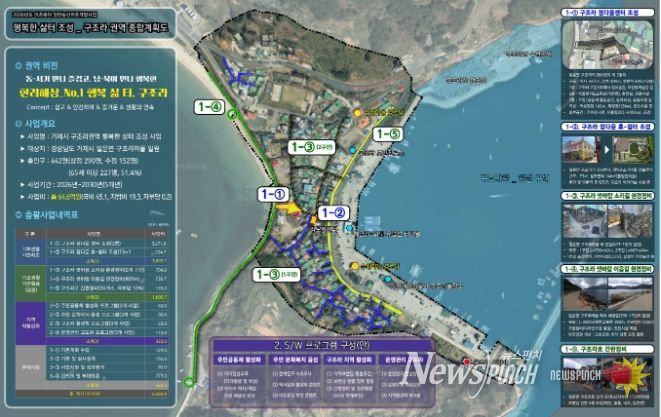Click the 총인구 bullet row
This screenshot has width=661, height=417.
[79, 161]
